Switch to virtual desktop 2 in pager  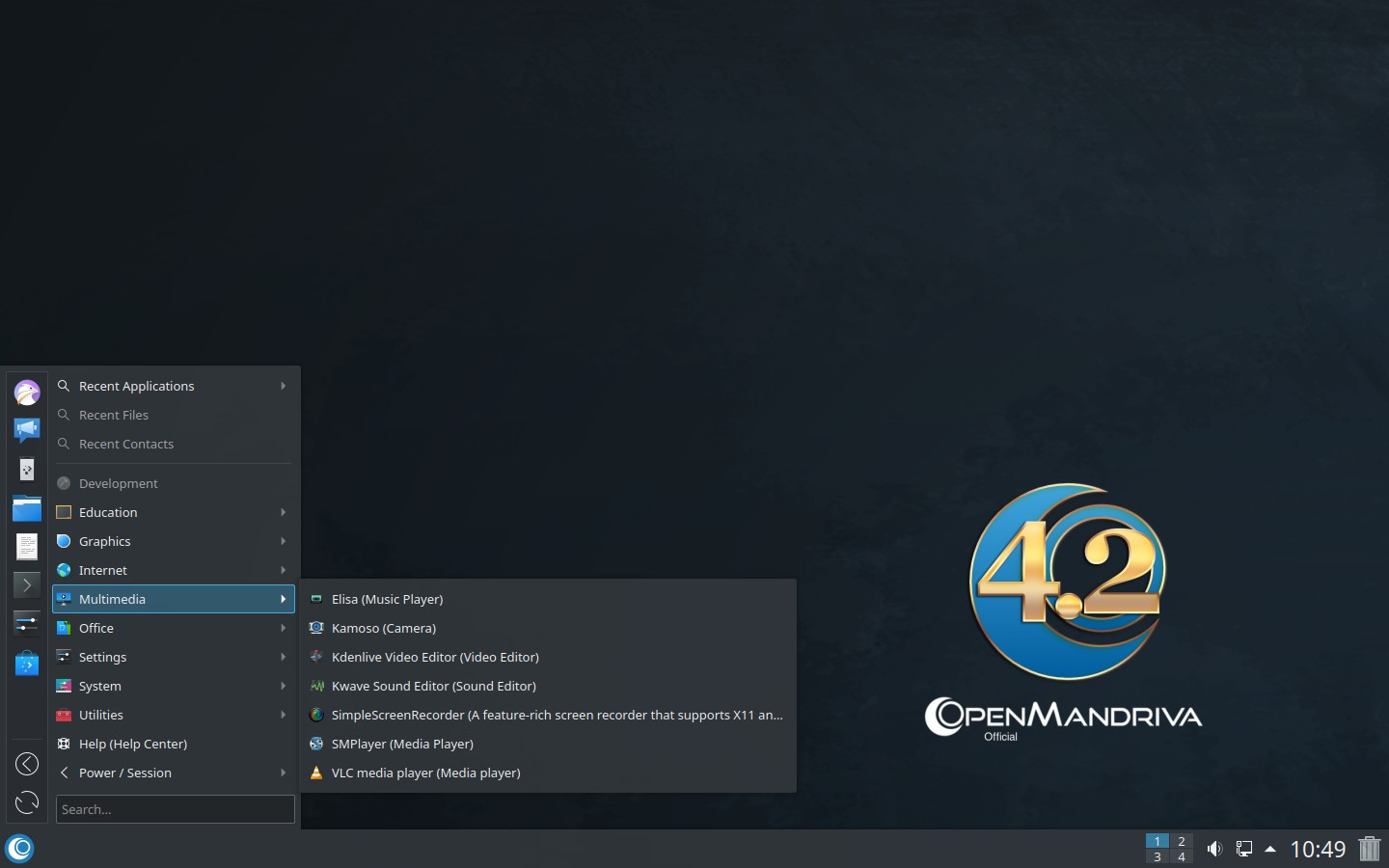(x=1182, y=841)
